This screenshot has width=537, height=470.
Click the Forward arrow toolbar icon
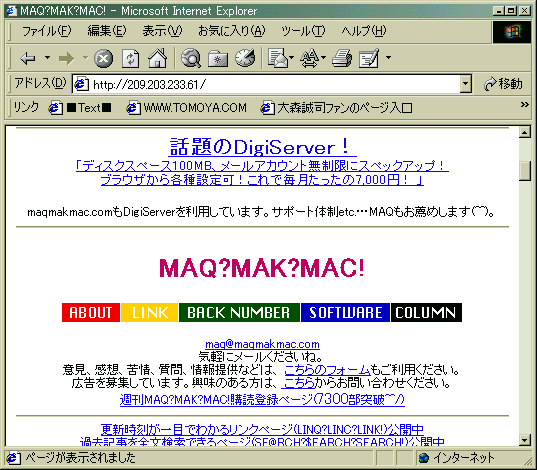[66, 58]
